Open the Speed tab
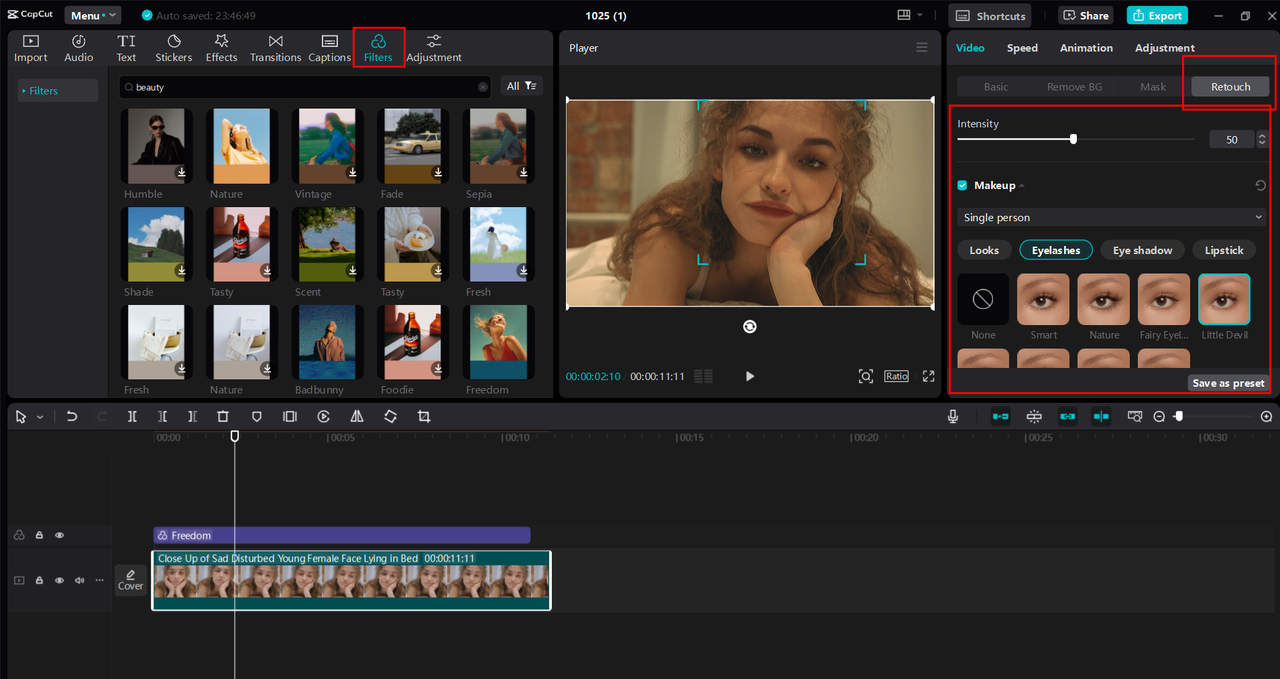This screenshot has height=679, width=1280. [1022, 48]
